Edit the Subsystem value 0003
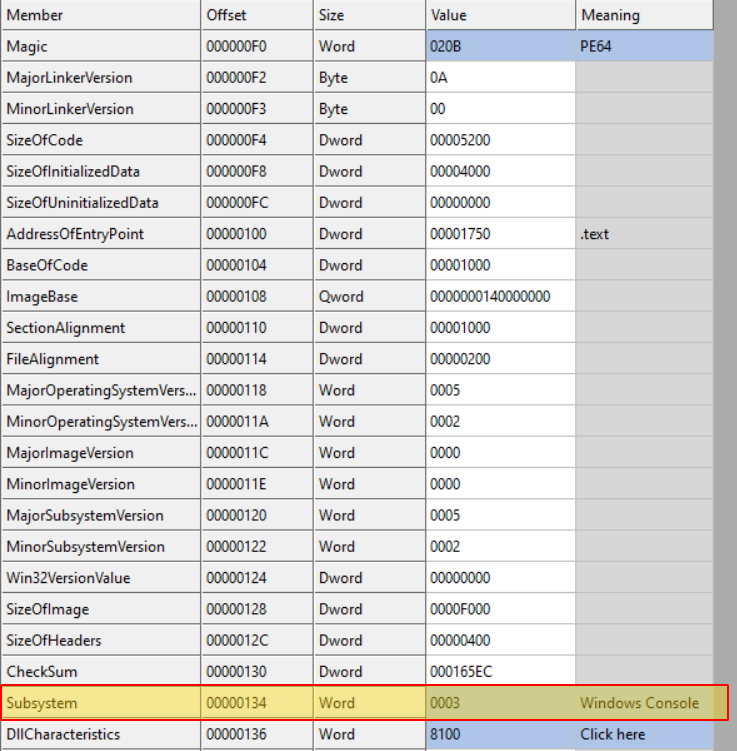The height and width of the screenshot is (751, 737). coord(500,703)
